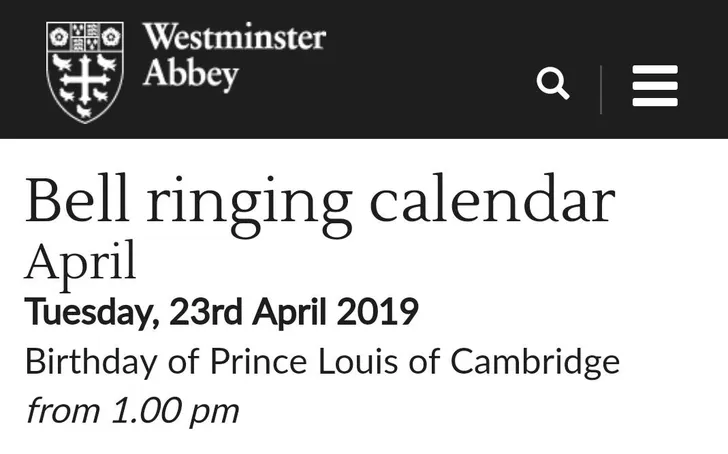Viewport: 728px width, 454px height.
Task: Click the word Cambridge in the event
Action: click(x=535, y=362)
